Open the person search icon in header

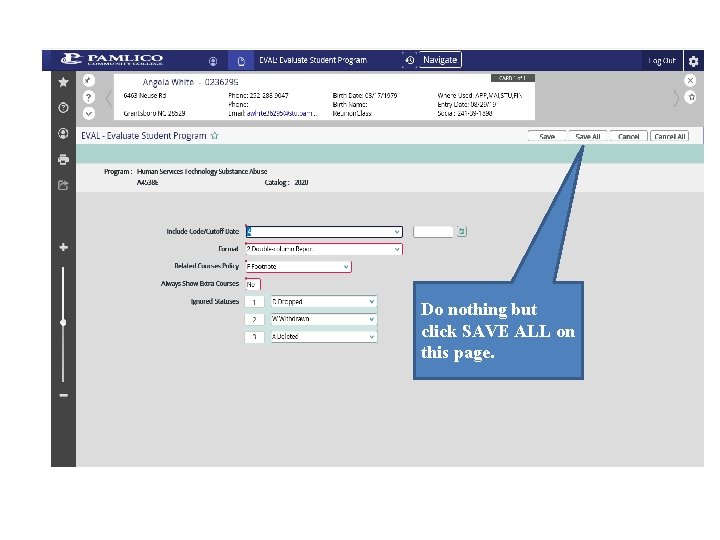[x=213, y=61]
